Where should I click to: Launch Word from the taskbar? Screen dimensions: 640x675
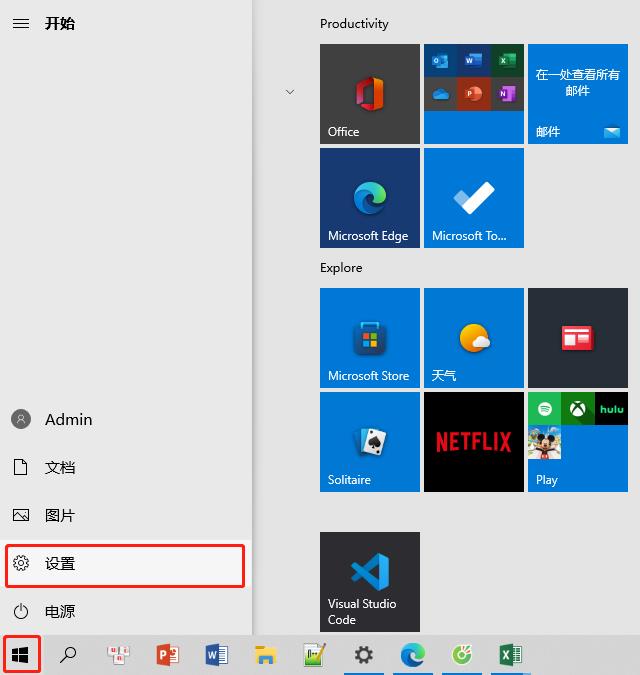pyautogui.click(x=216, y=655)
